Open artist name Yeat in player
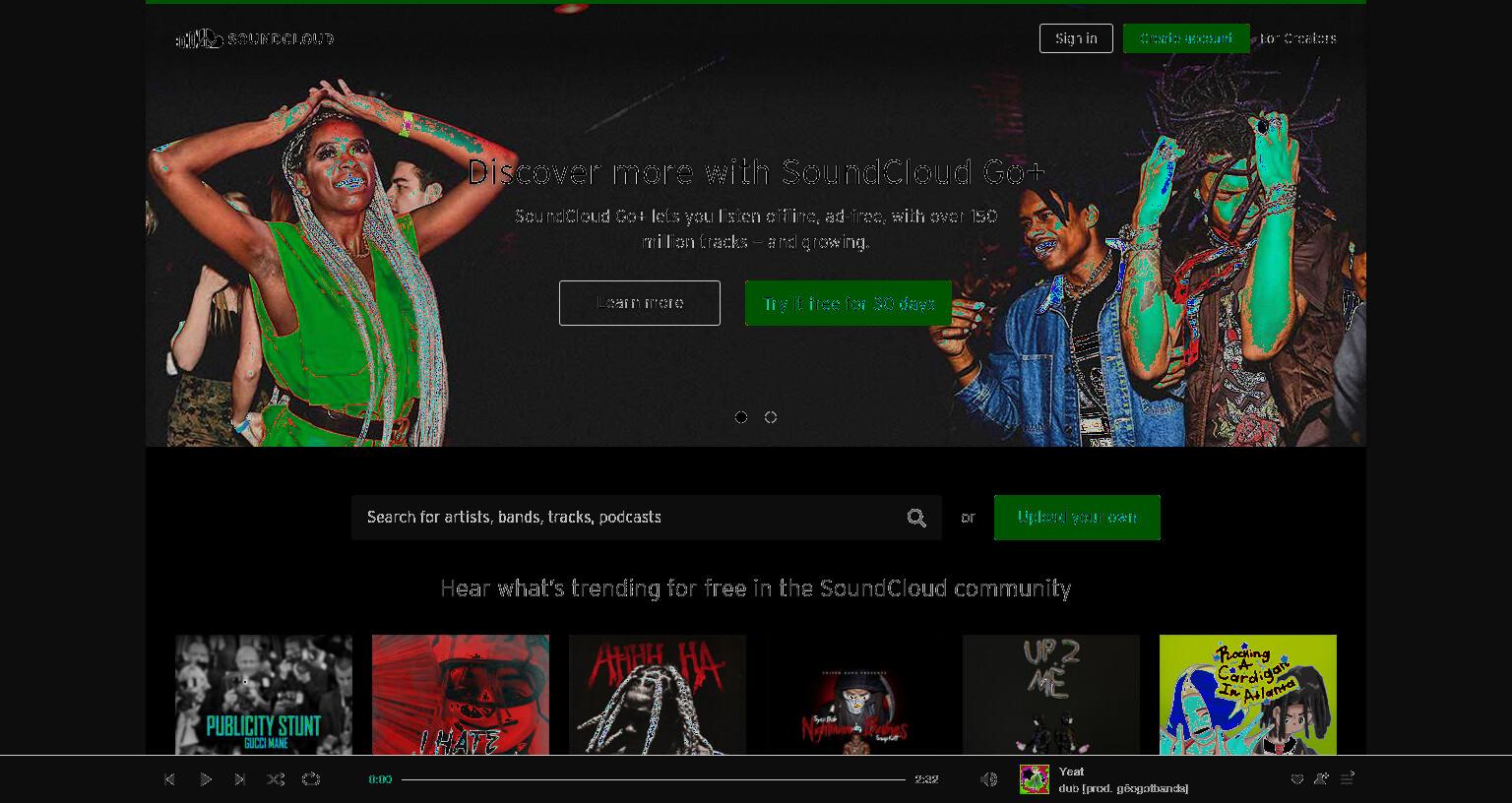Image resolution: width=1512 pixels, height=803 pixels. pos(1071,772)
